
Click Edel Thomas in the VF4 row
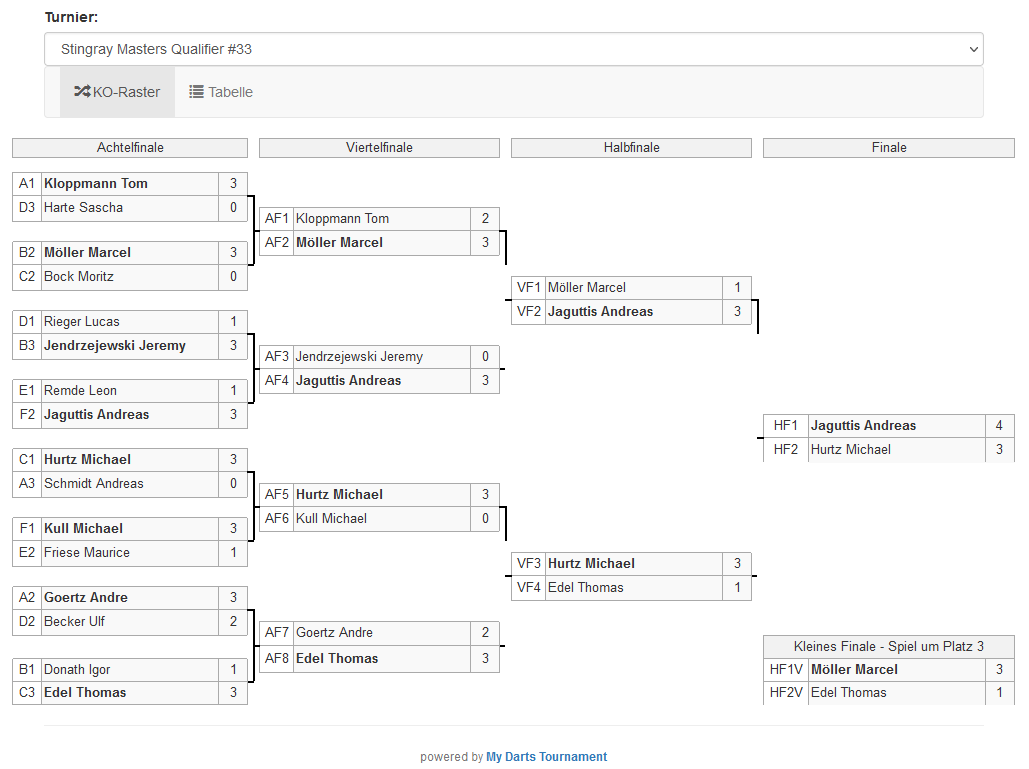(586, 588)
